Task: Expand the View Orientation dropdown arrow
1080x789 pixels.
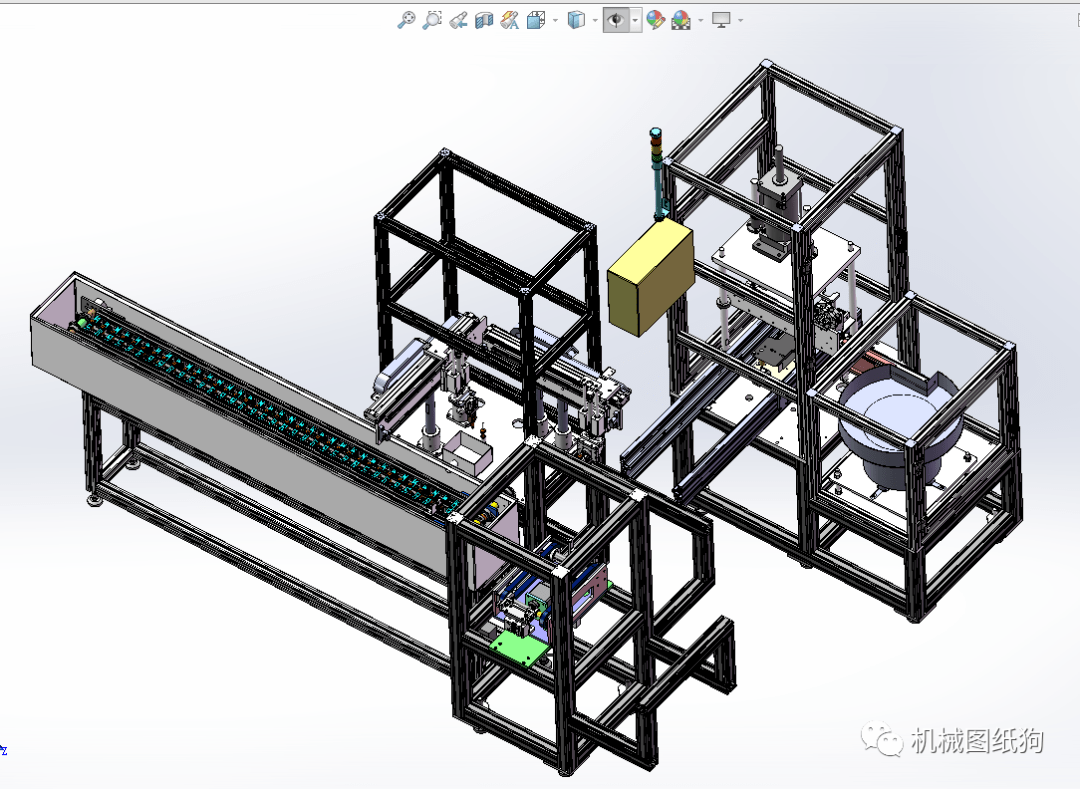Action: click(x=555, y=21)
